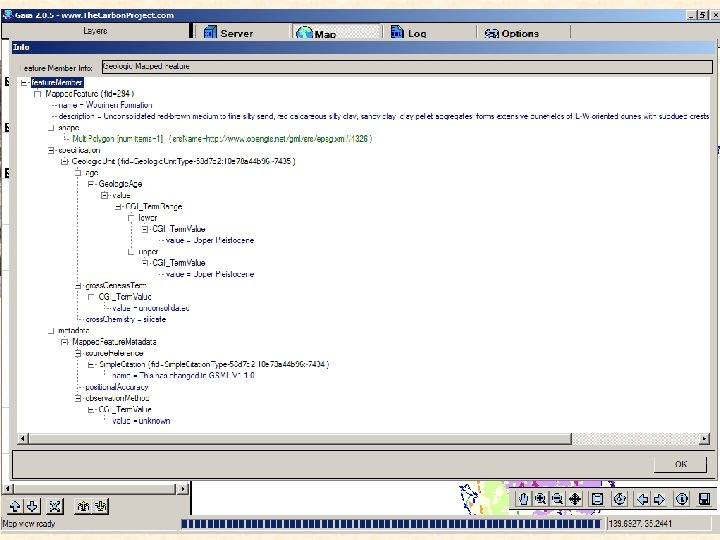Collapse the sourceReference node
720x540 pixels.
[x=78, y=353]
